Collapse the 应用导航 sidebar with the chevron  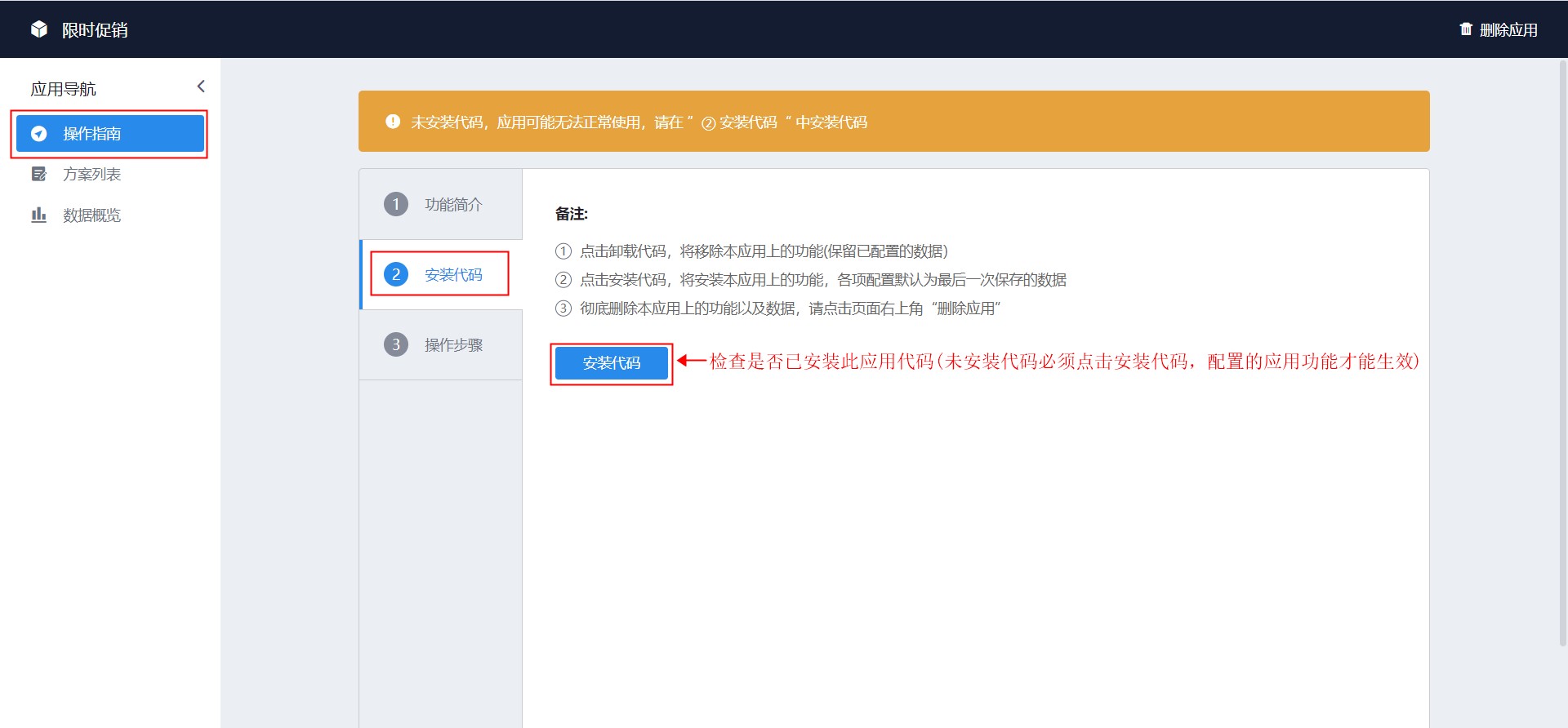201,87
